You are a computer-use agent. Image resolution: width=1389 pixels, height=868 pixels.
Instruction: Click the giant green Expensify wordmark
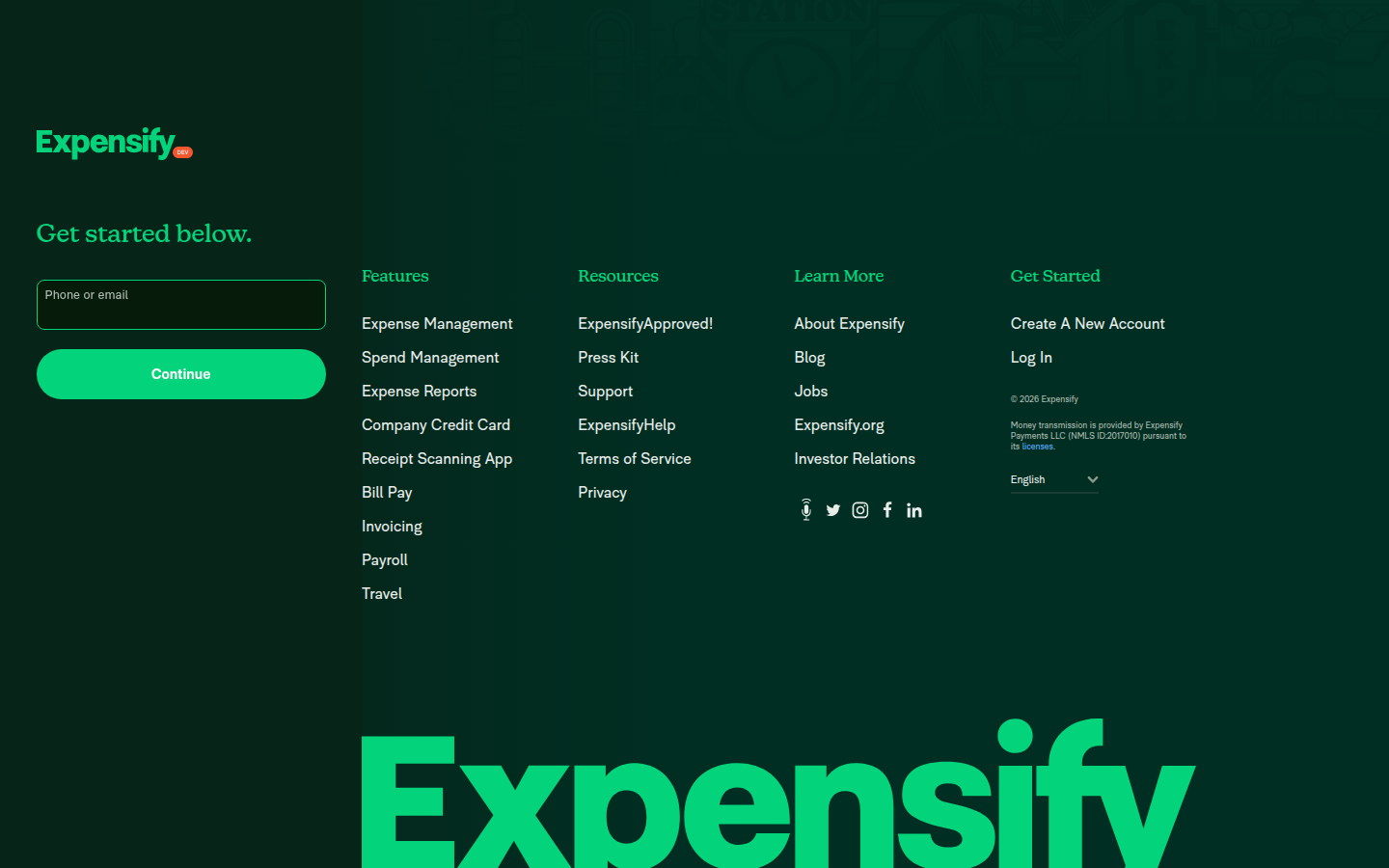pyautogui.click(x=776, y=800)
